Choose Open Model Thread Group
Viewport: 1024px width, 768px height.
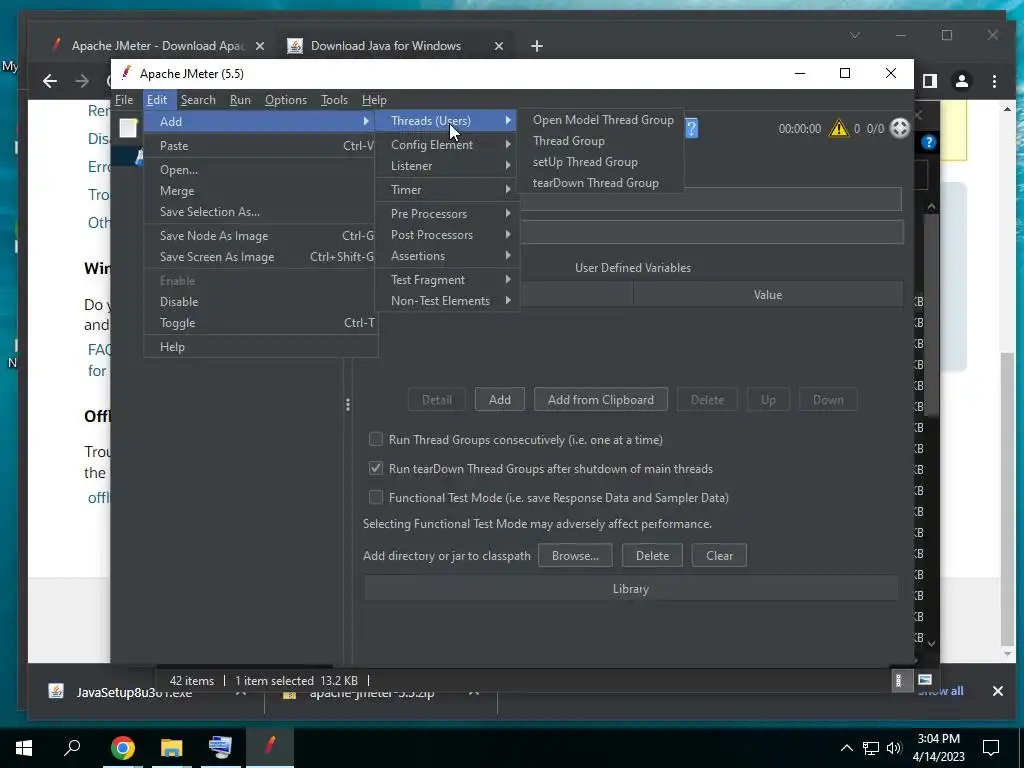[601, 120]
